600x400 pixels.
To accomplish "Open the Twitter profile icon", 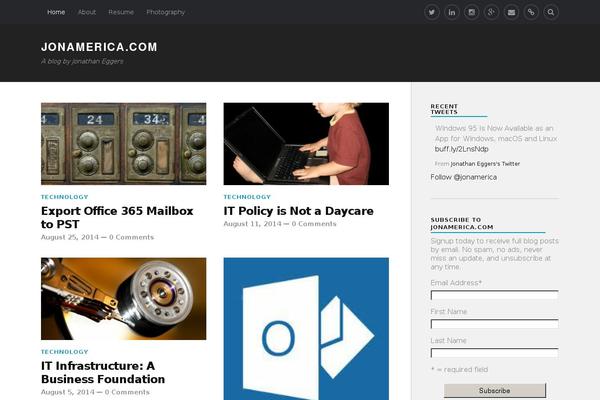I will [432, 12].
